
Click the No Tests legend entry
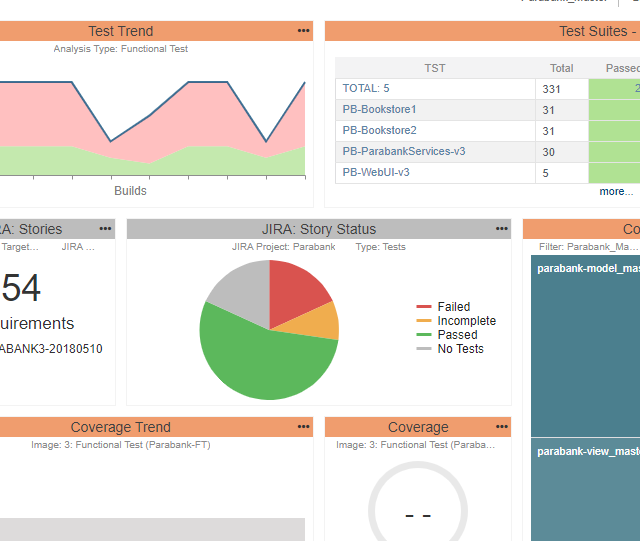click(450, 349)
